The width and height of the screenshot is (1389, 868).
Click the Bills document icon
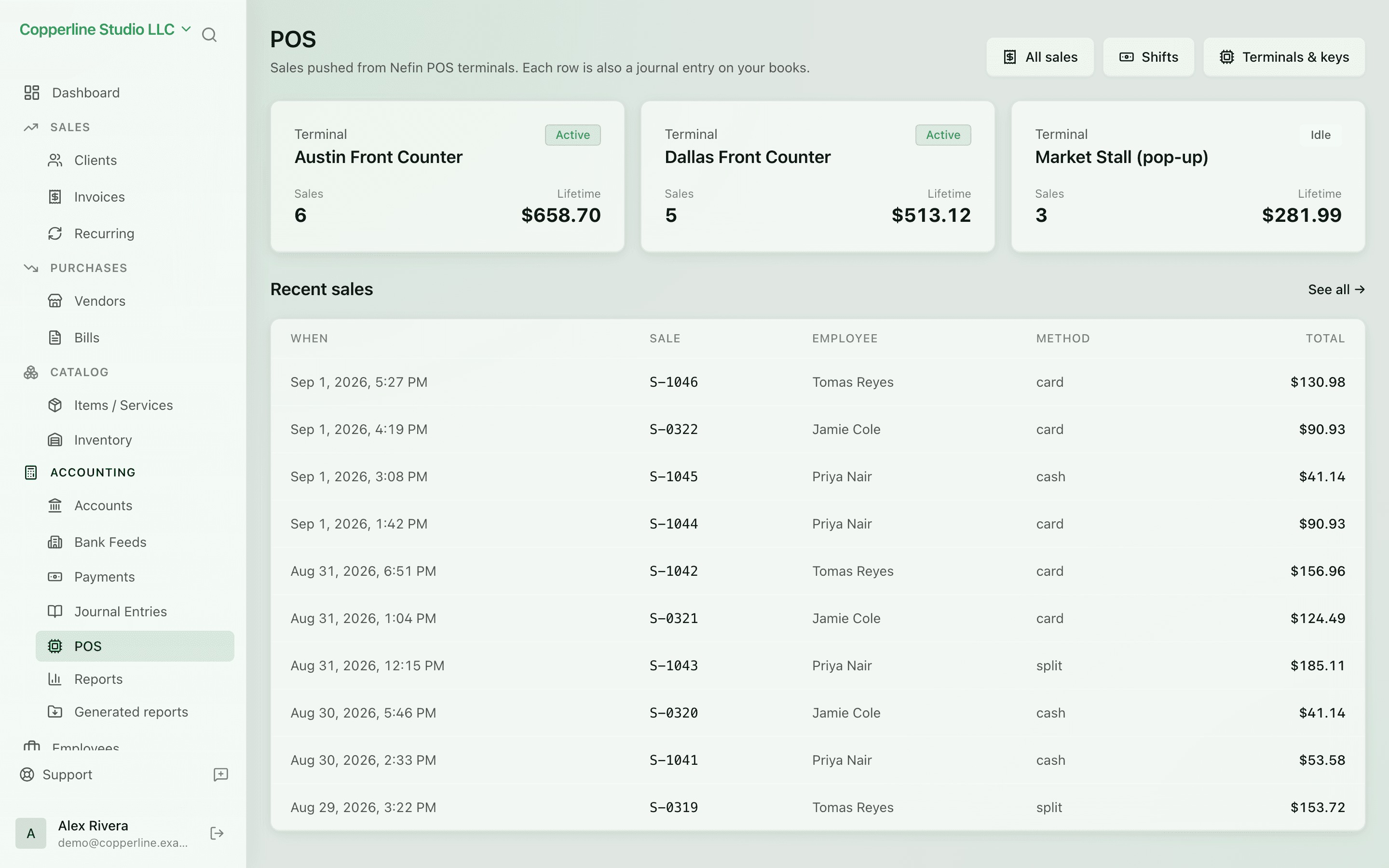(55, 338)
